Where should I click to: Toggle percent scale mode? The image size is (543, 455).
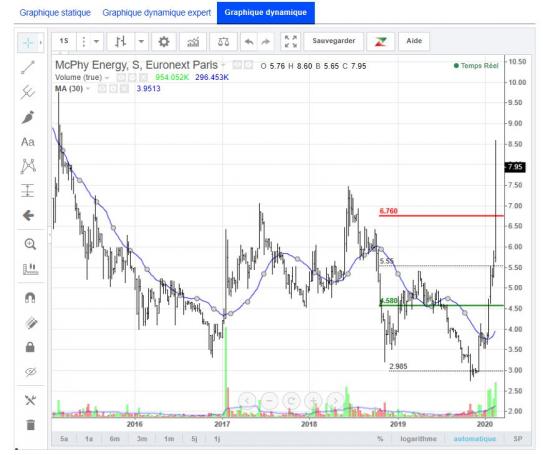coord(380,439)
